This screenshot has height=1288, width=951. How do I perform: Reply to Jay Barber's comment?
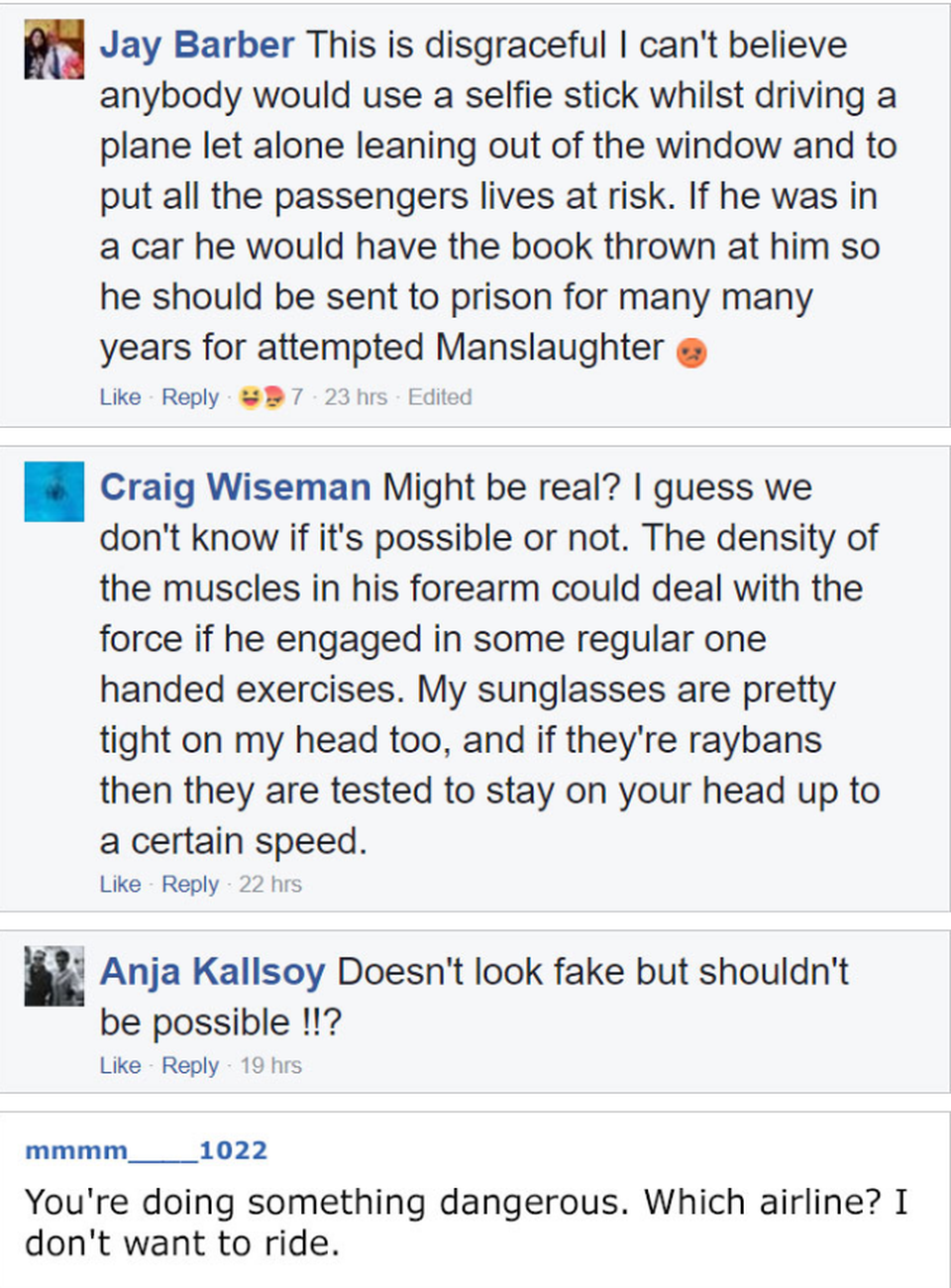189,397
